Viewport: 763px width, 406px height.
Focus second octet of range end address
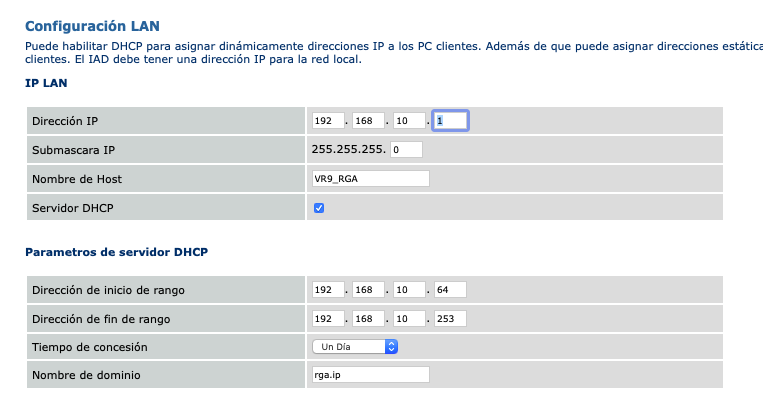369,319
